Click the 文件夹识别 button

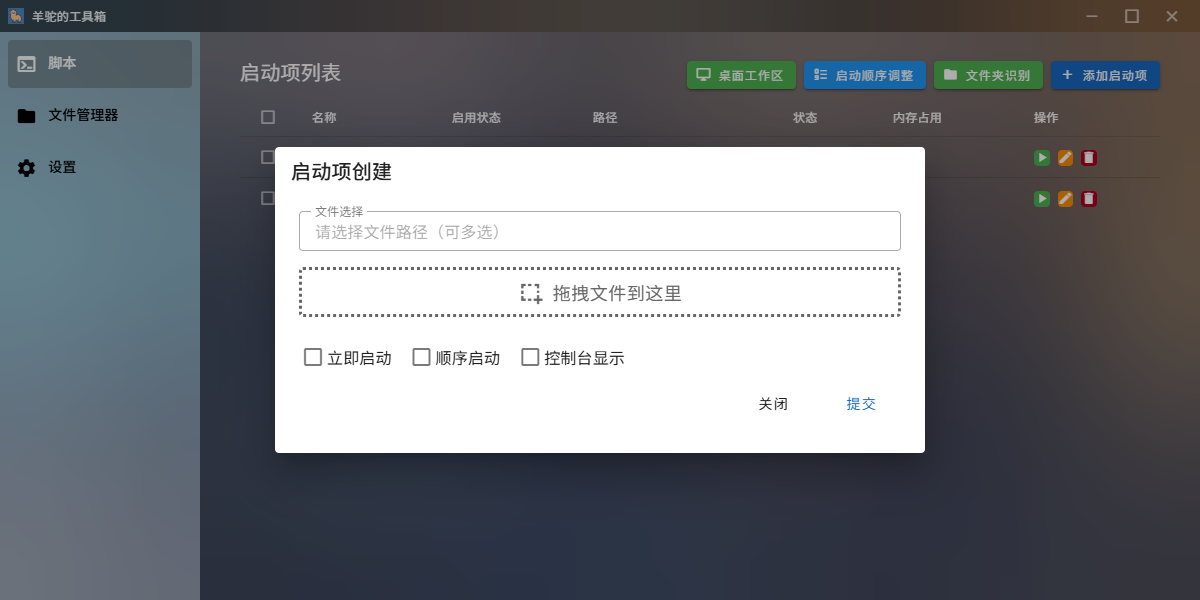[x=988, y=75]
